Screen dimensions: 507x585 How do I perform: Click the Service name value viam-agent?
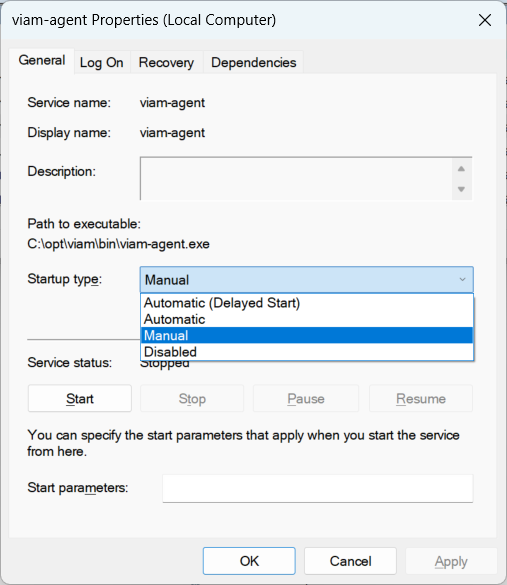tap(172, 103)
